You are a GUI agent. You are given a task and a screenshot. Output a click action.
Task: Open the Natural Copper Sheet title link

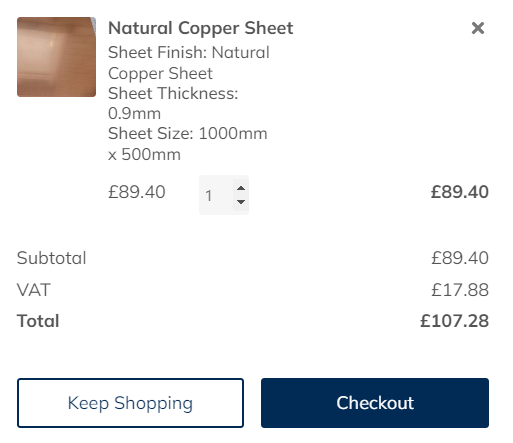click(201, 28)
